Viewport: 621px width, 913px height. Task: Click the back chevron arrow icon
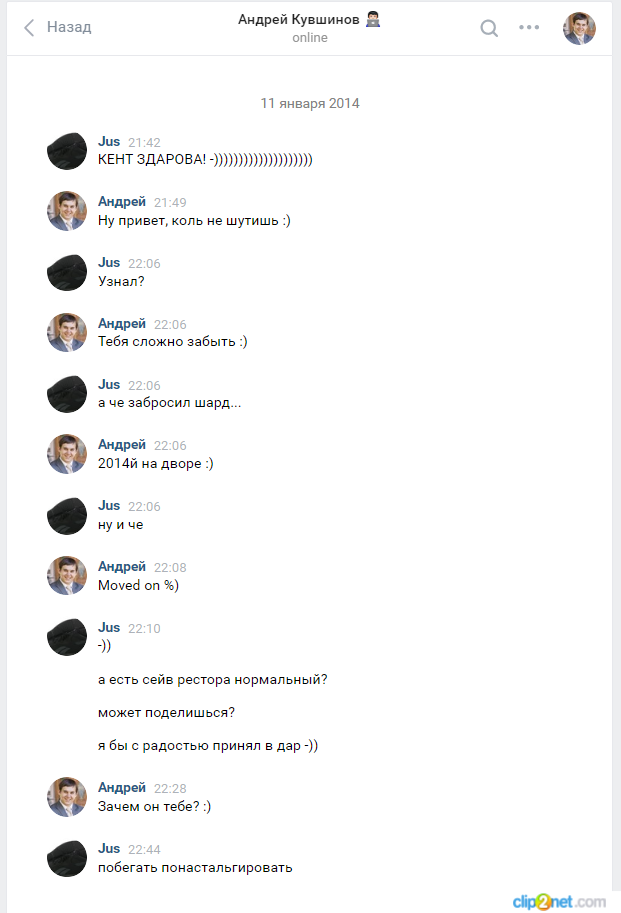point(29,28)
